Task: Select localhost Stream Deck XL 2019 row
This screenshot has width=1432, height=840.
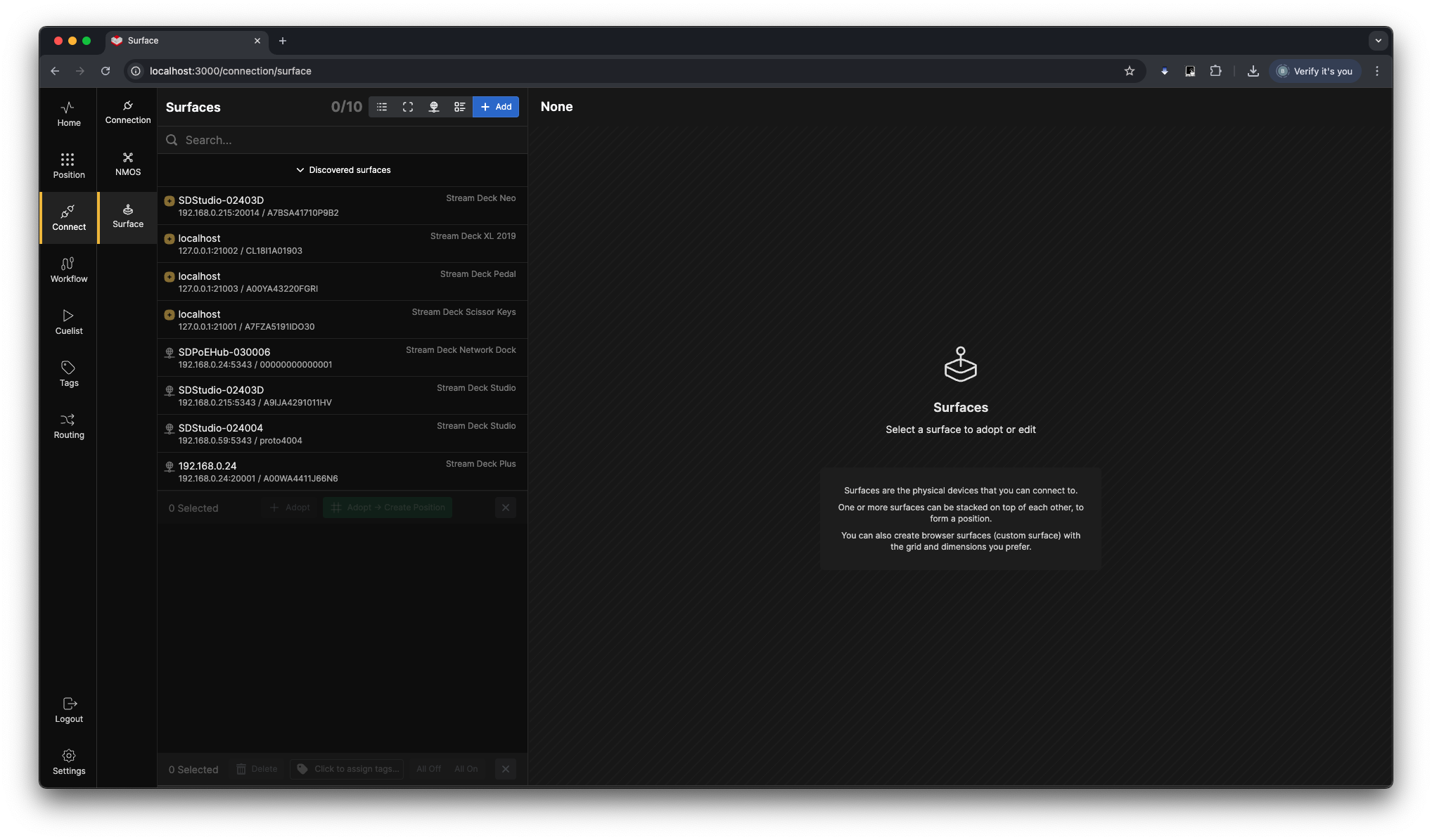Action: click(x=343, y=244)
